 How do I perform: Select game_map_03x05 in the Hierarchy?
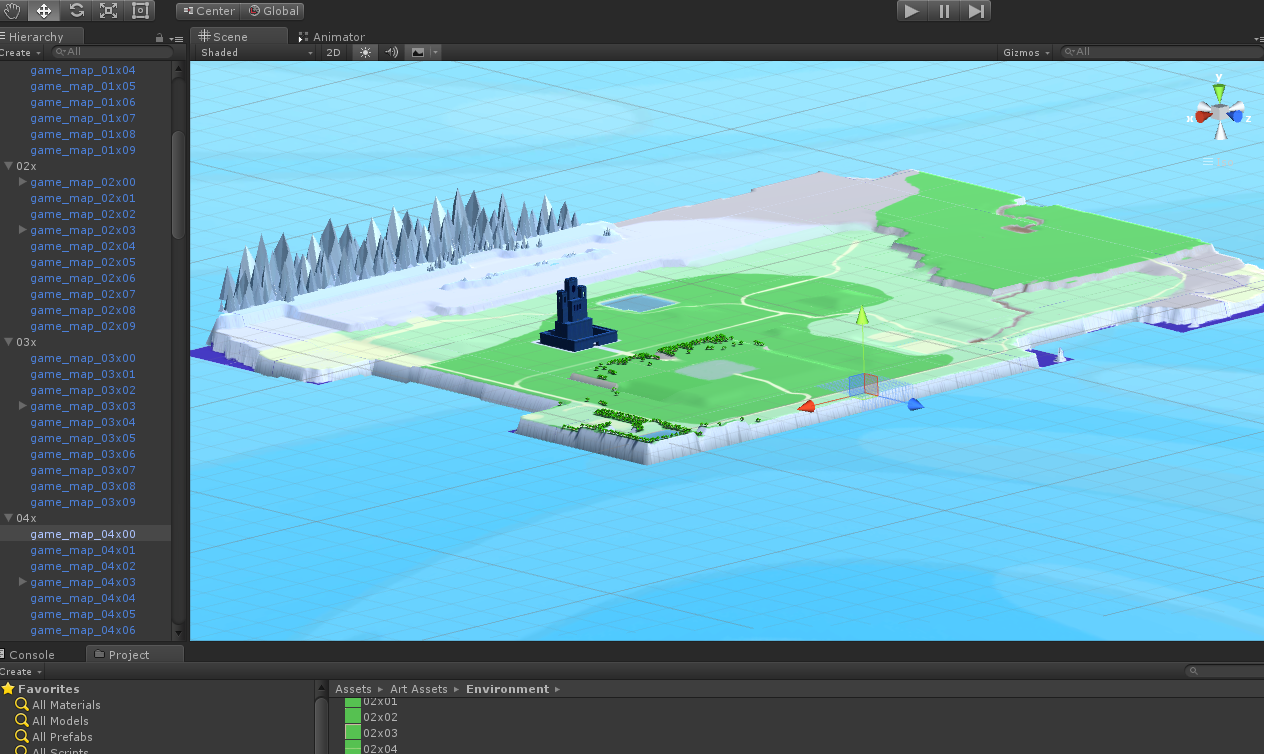click(82, 438)
